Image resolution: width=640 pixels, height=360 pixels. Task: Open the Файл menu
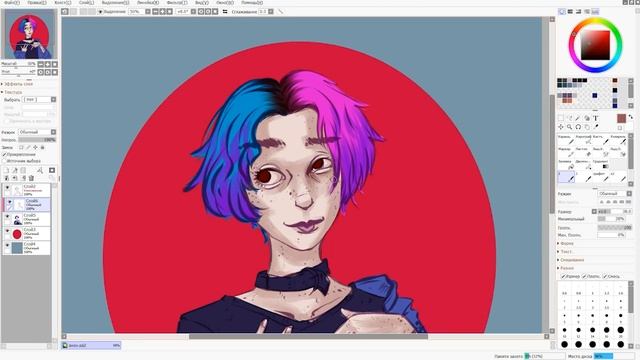11,2
